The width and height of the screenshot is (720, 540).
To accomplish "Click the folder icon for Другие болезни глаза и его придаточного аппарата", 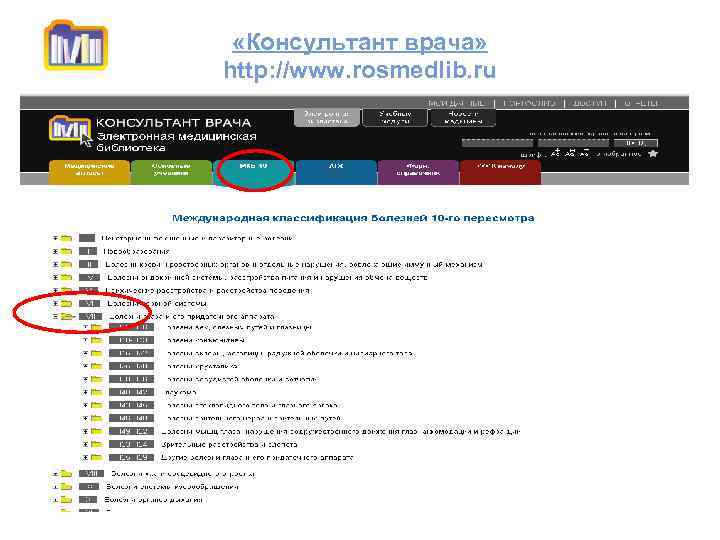I will click(96, 457).
